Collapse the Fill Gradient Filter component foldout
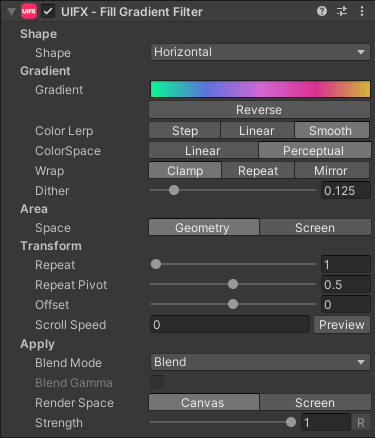This screenshot has height=438, width=375. 11,12
